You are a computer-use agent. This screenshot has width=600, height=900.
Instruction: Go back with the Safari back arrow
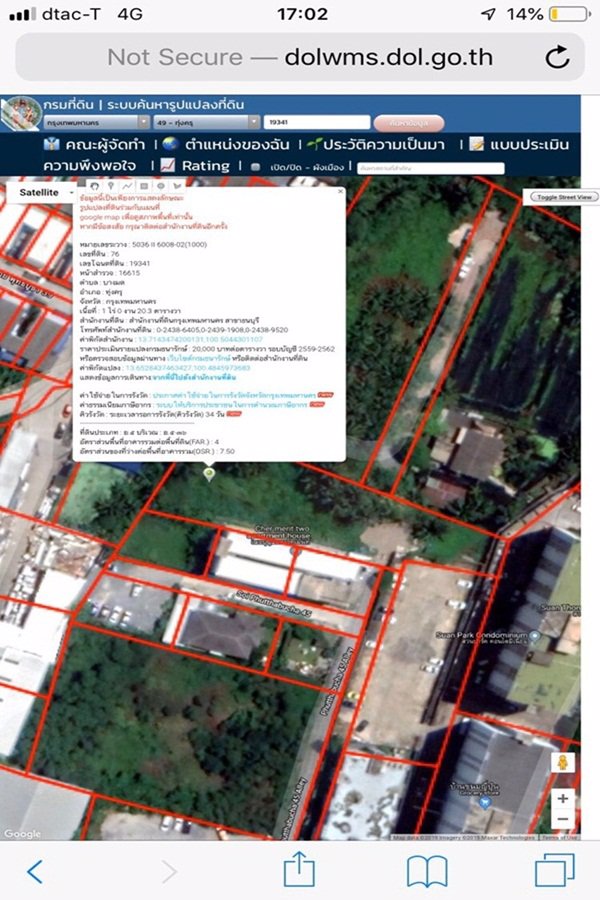pos(35,871)
